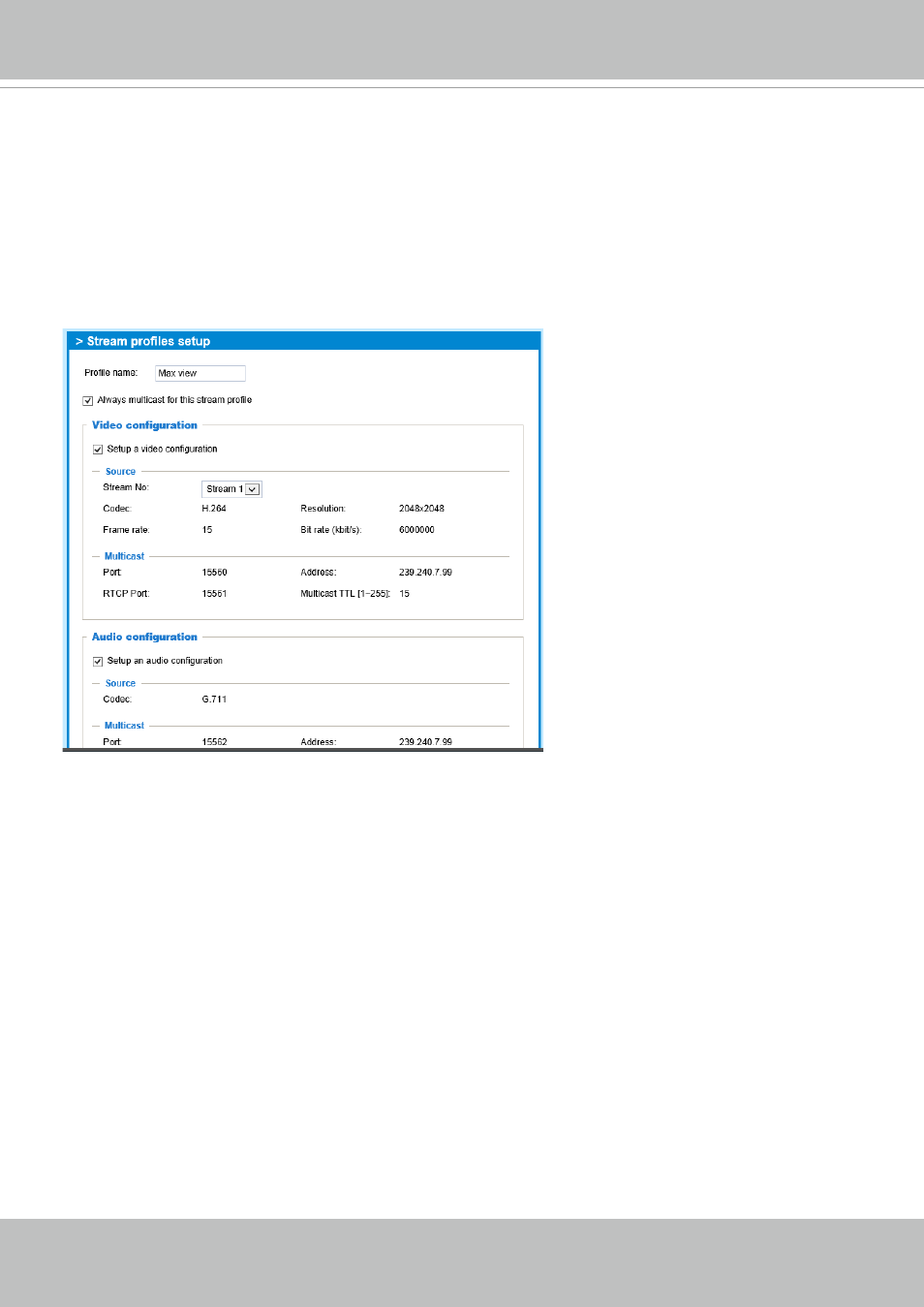Click Source heading under Audio configuration
The image size is (924, 1307).
coord(120,684)
